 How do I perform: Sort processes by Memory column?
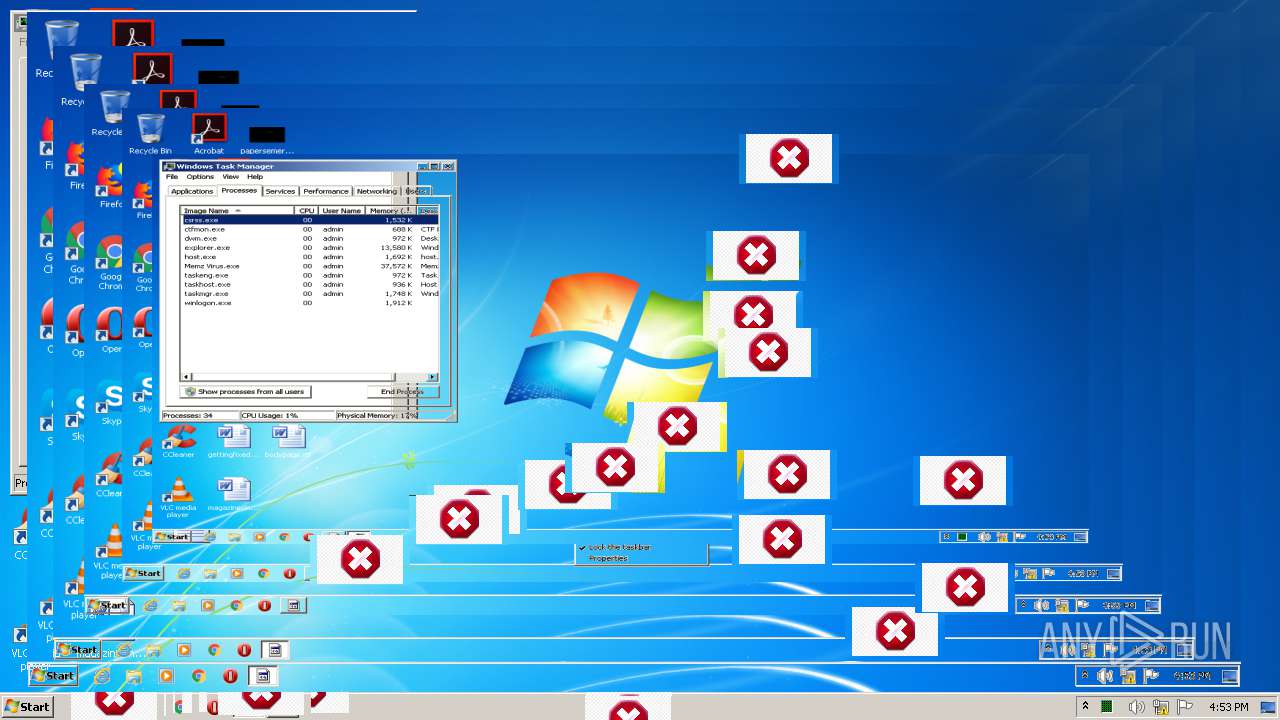pyautogui.click(x=391, y=211)
